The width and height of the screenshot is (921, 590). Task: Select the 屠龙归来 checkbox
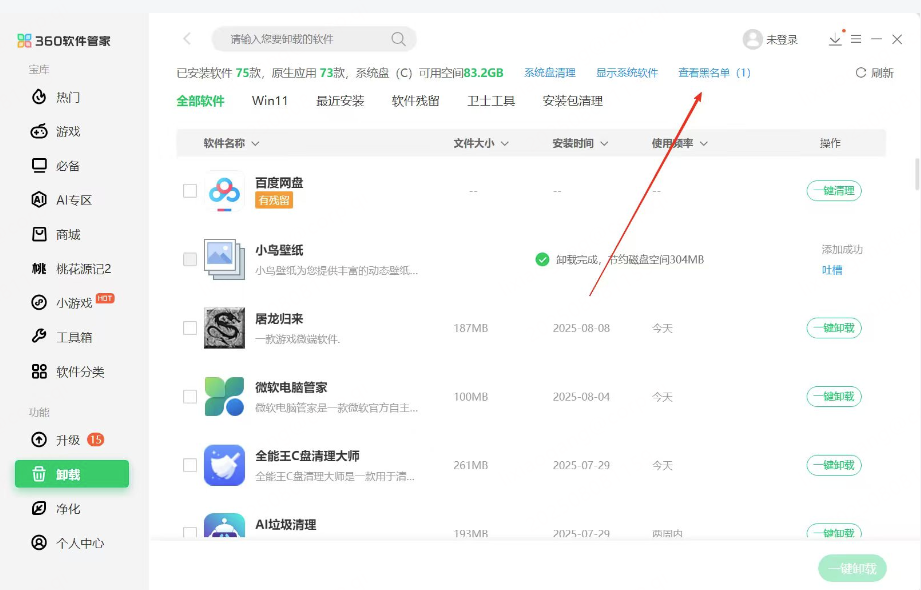[190, 328]
